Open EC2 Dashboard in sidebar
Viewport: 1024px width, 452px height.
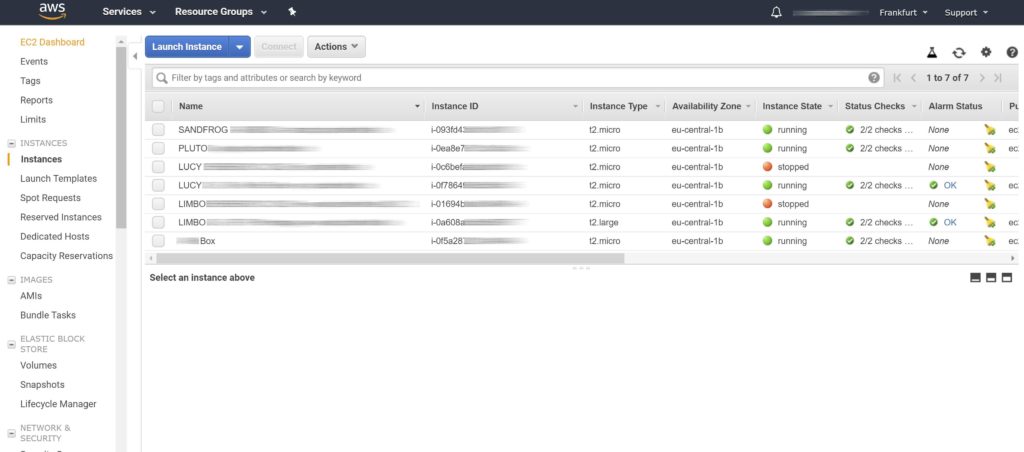pos(52,42)
